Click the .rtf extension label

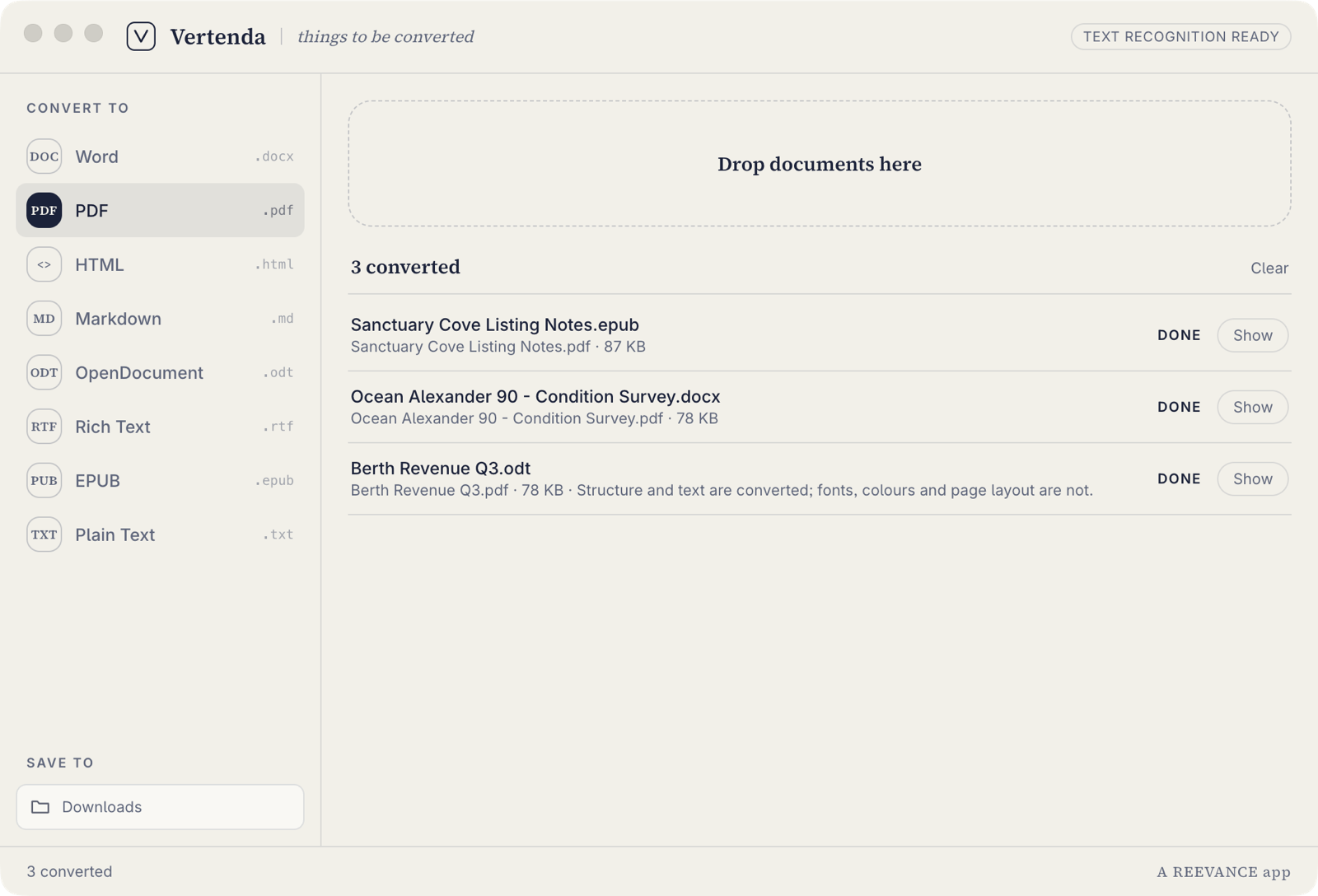point(278,427)
